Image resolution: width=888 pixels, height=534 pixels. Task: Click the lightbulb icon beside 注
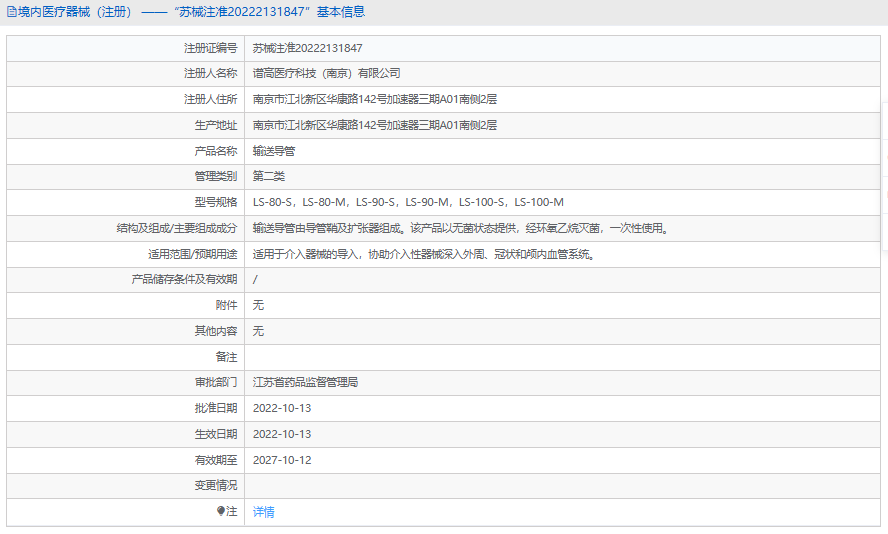tap(221, 511)
